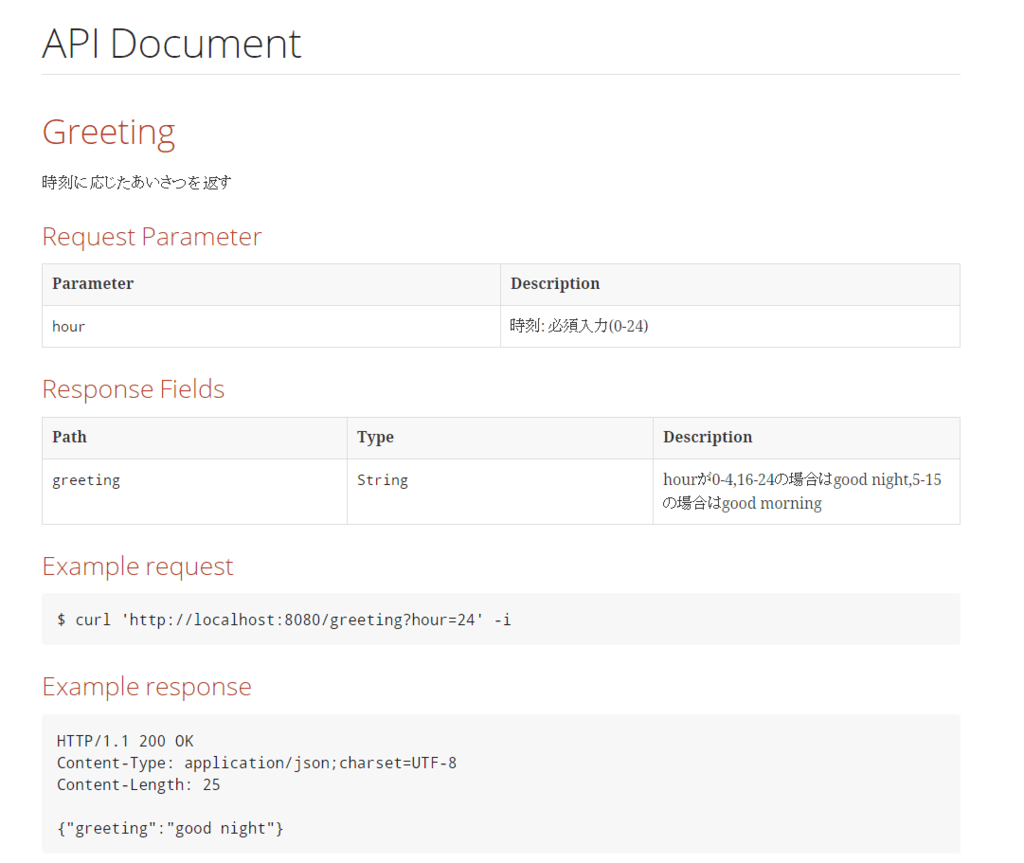The image size is (1024, 863).
Task: Open the Example request heading
Action: point(137,566)
